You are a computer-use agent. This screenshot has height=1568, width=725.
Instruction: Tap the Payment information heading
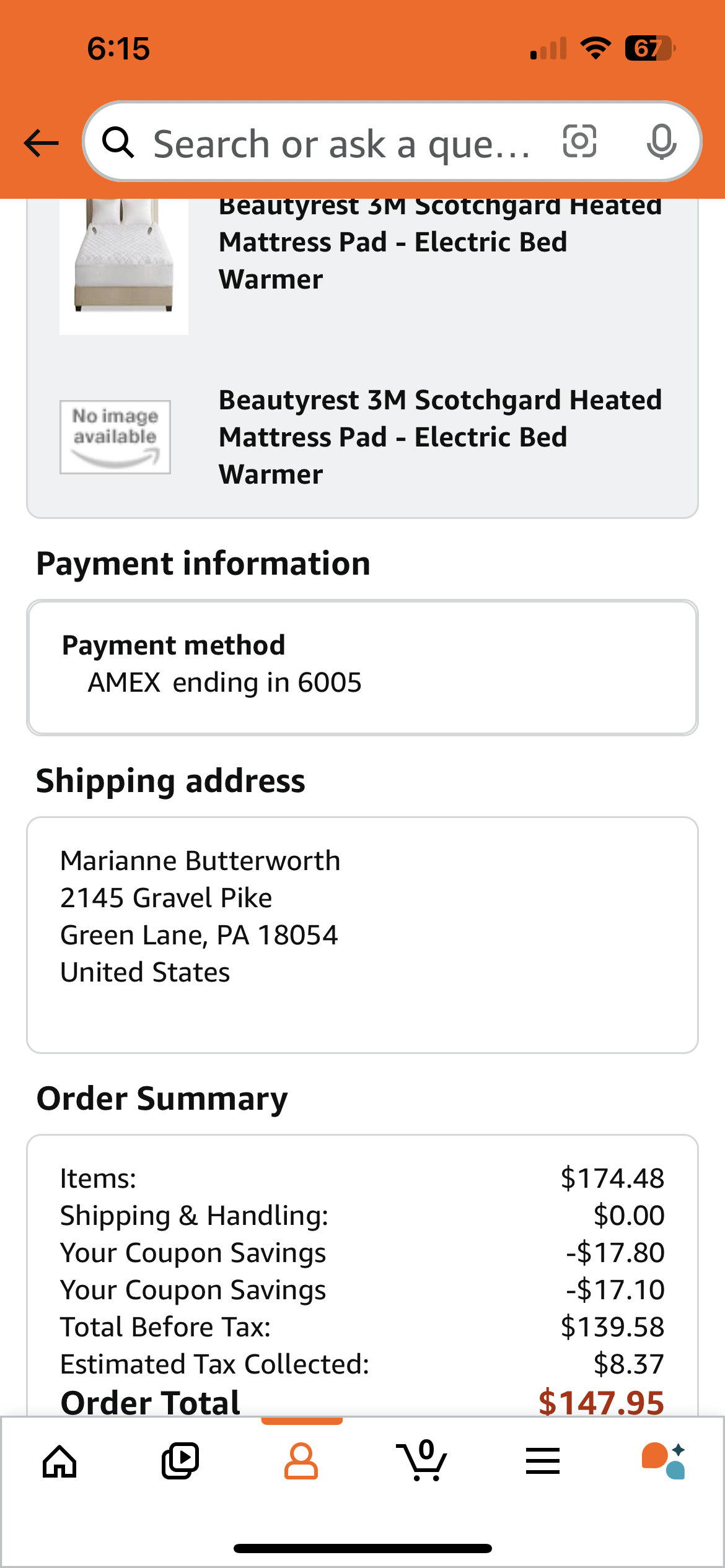click(203, 564)
